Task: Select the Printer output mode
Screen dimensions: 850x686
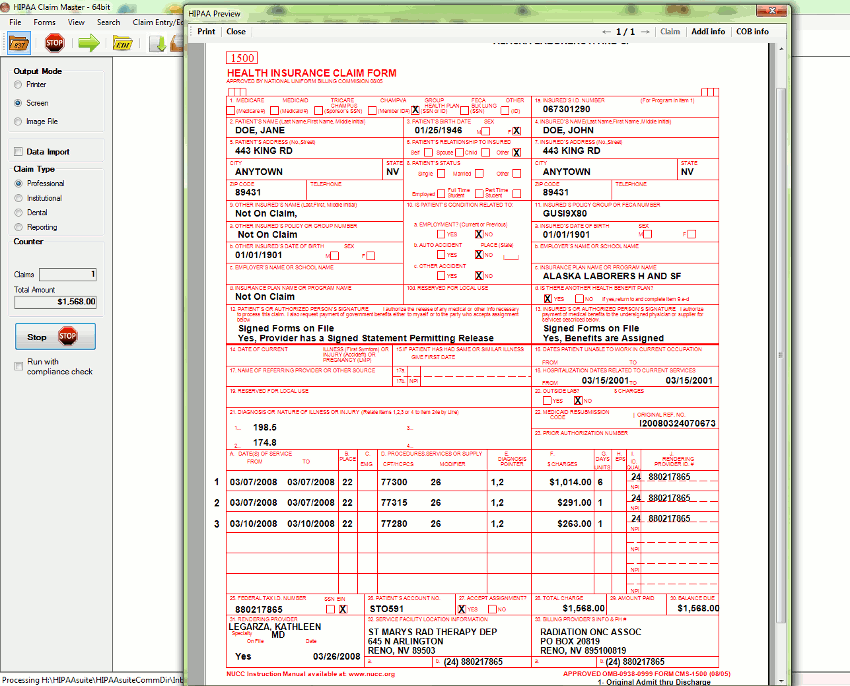Action: pos(19,85)
